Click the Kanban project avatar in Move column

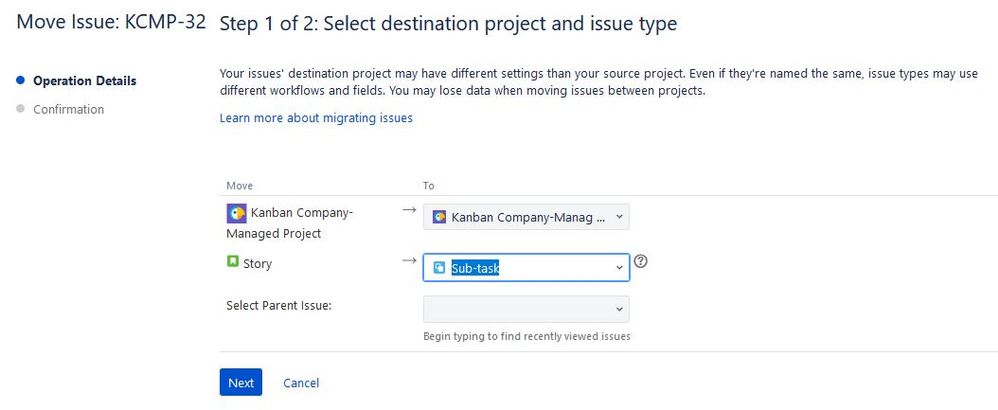[236, 212]
